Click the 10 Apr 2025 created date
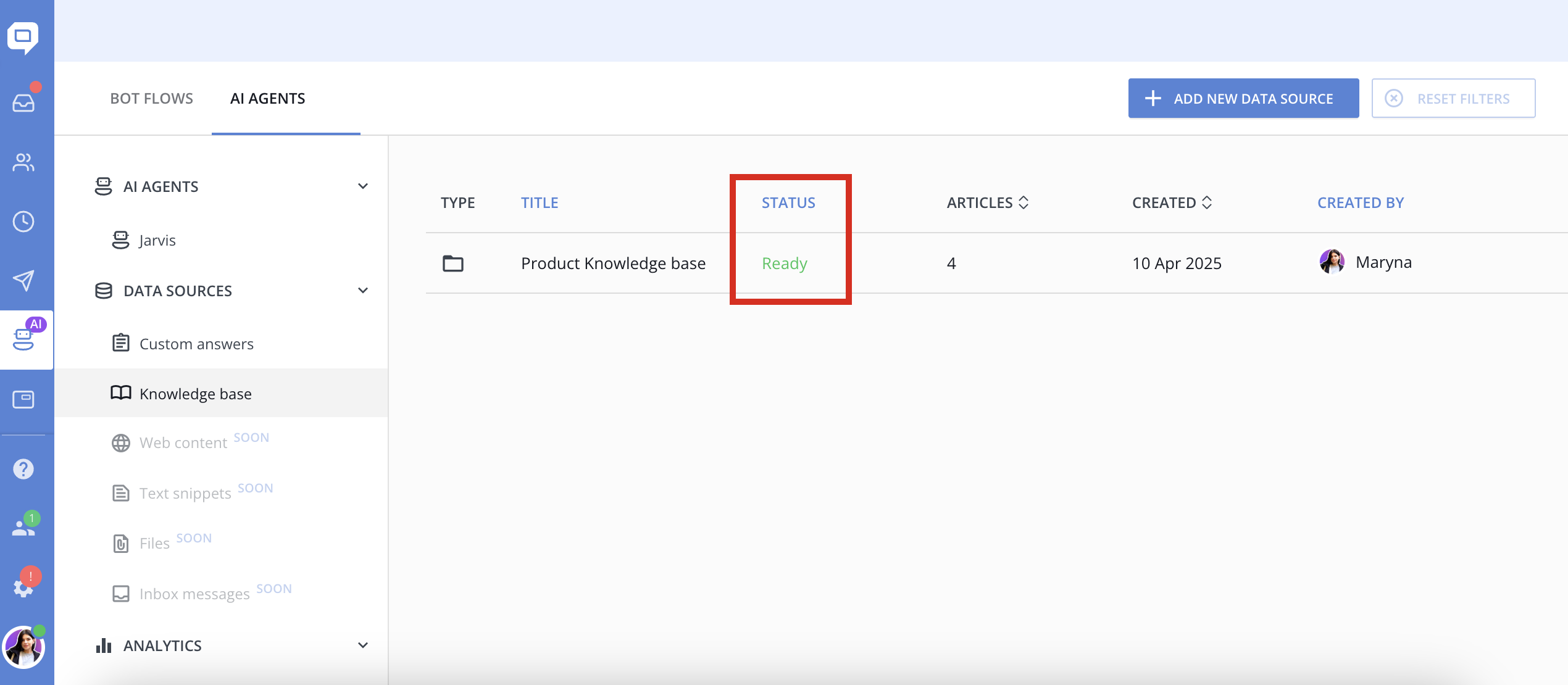1568x685 pixels. coord(1177,264)
